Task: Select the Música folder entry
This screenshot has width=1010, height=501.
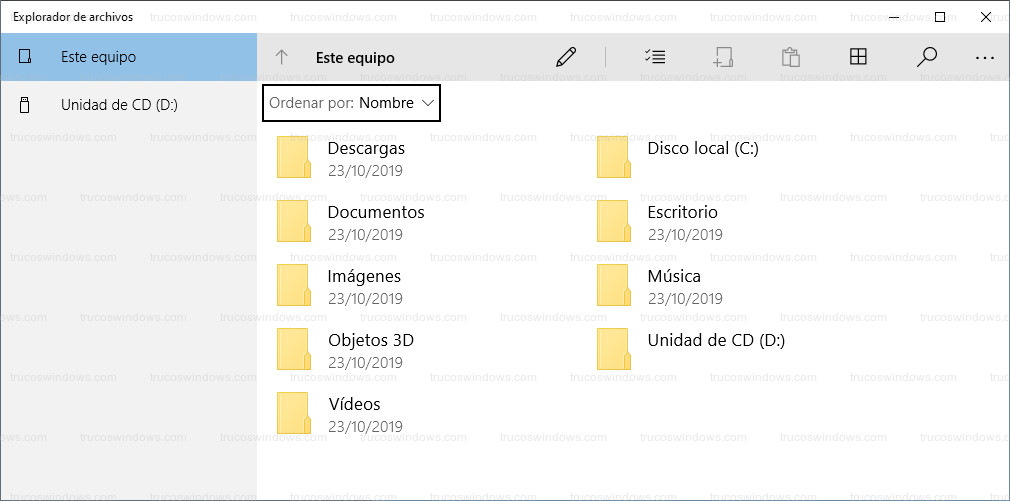Action: [673, 277]
